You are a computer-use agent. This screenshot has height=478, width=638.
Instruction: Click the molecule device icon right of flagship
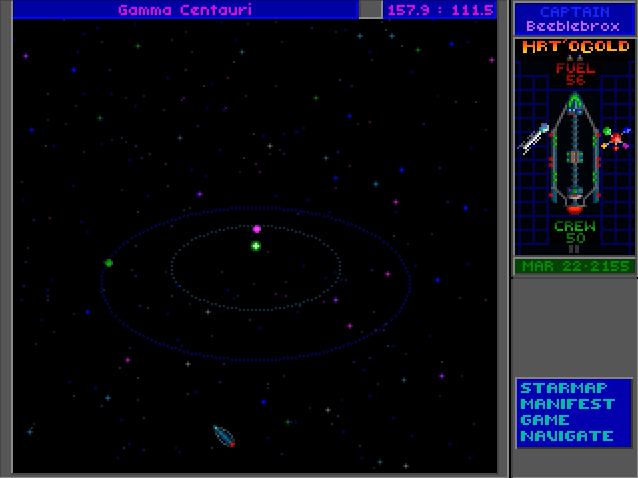click(616, 139)
